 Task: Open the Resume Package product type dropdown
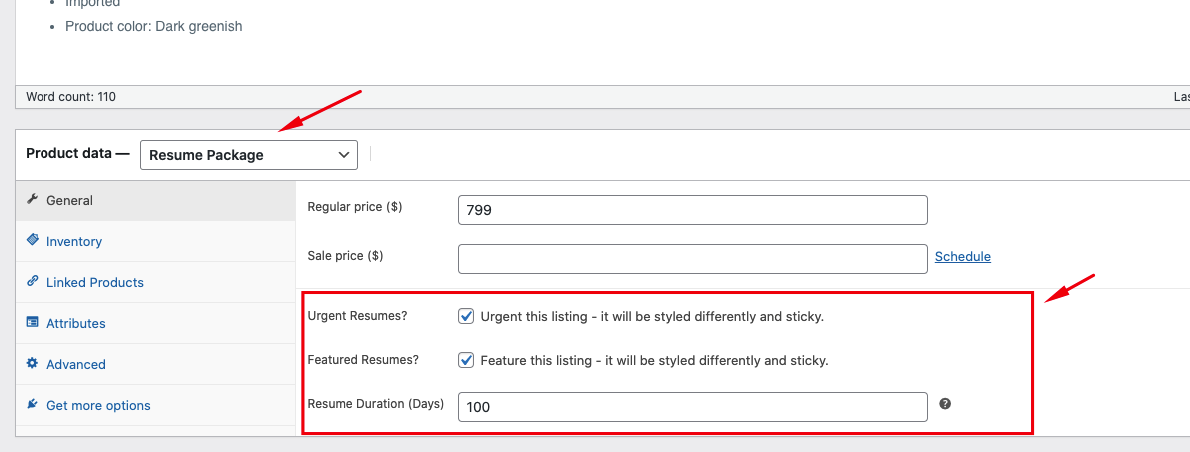point(248,155)
